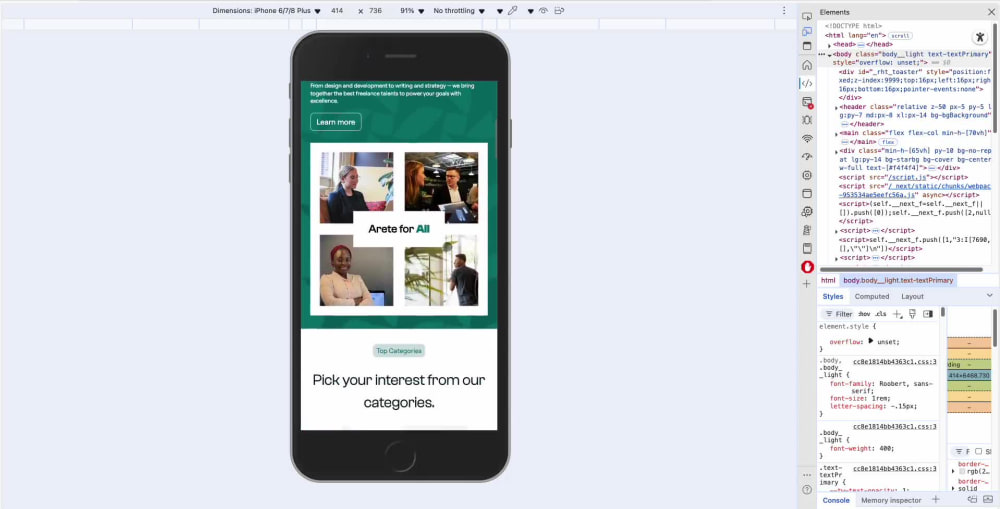The image size is (1000, 509).
Task: Expand the overflow unset property triangle
Action: coord(871,341)
